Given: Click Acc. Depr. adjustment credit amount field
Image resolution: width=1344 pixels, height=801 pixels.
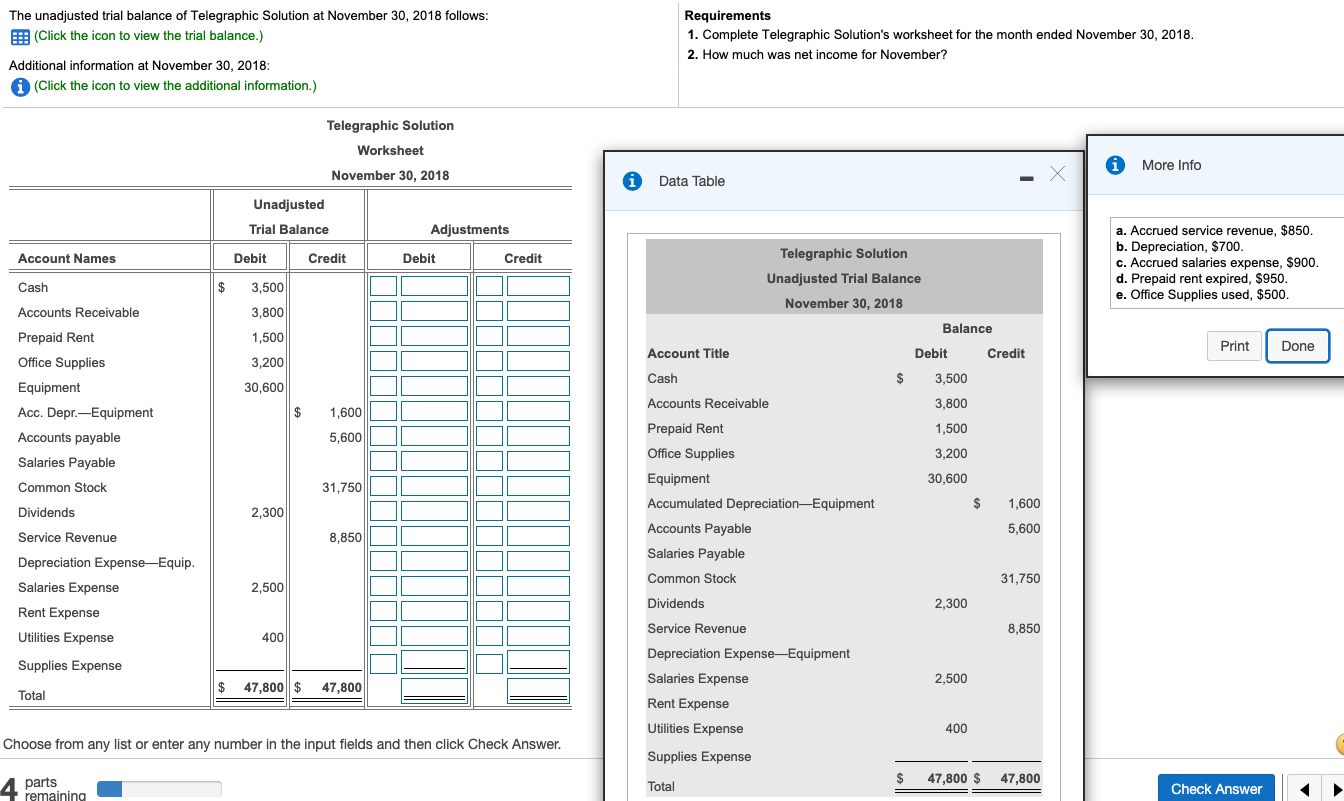Looking at the screenshot, I should click(x=538, y=412).
